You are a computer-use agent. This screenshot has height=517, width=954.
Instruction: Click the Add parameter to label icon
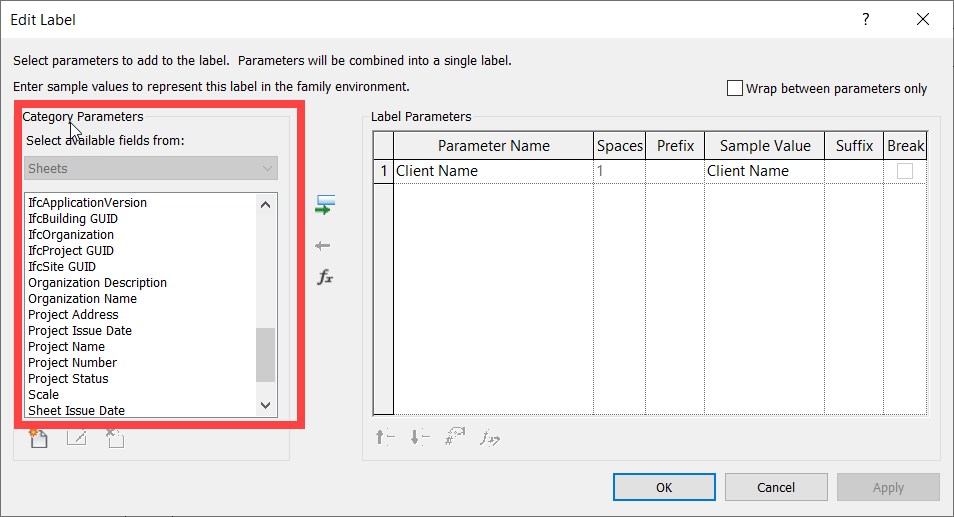pos(325,205)
